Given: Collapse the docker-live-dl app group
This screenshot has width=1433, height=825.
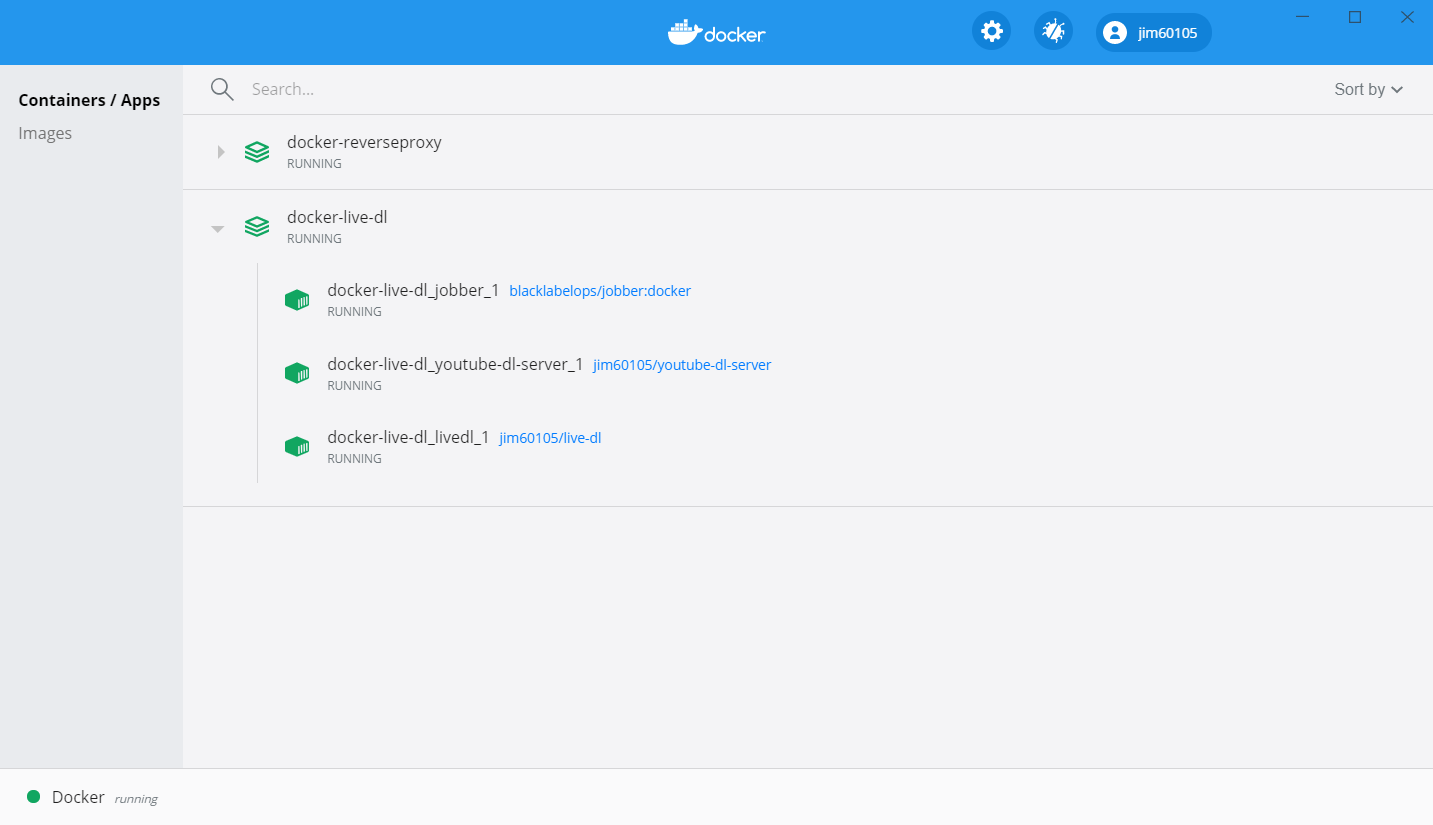Looking at the screenshot, I should click(217, 229).
